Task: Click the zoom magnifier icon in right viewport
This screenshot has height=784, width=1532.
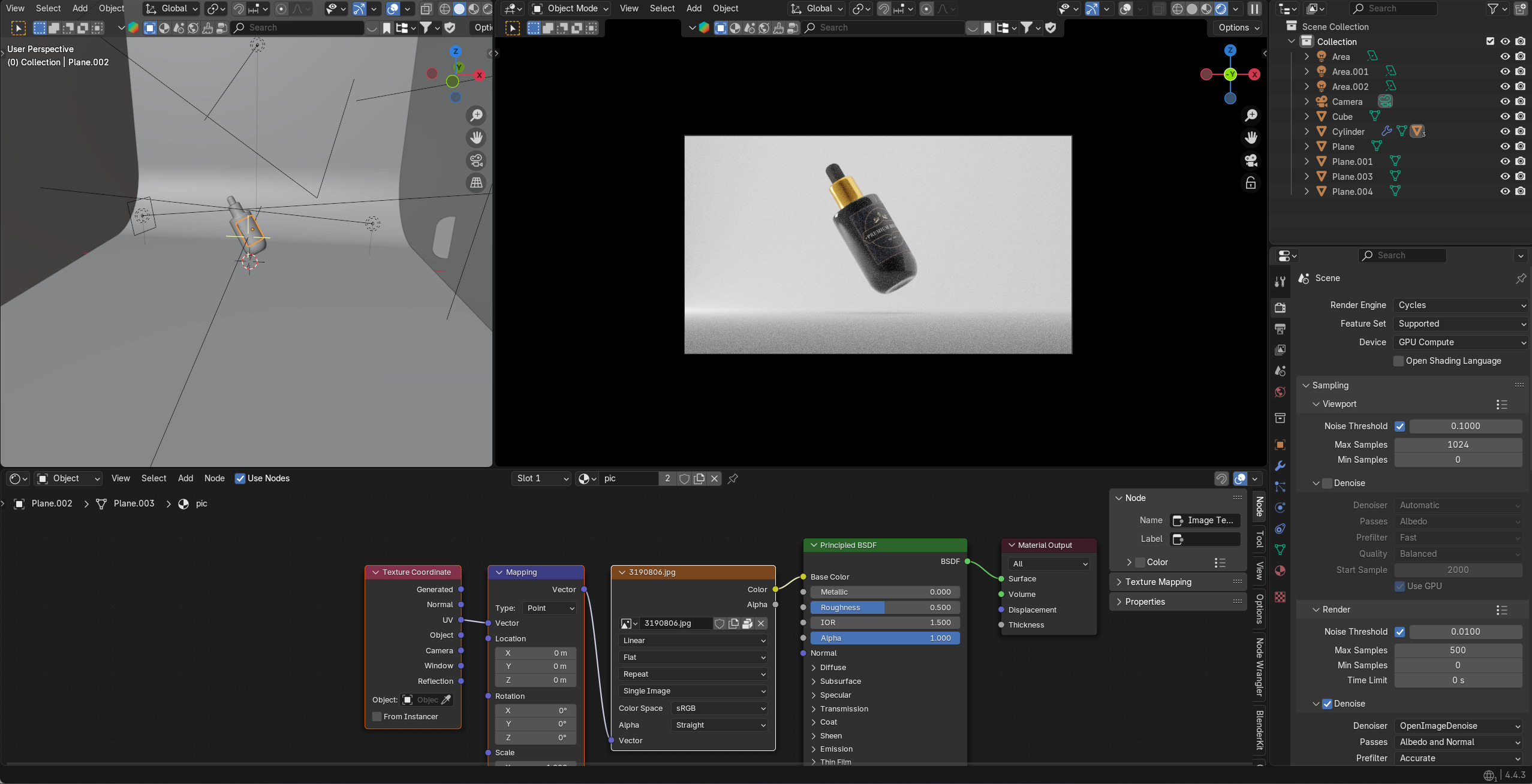Action: coord(1251,115)
